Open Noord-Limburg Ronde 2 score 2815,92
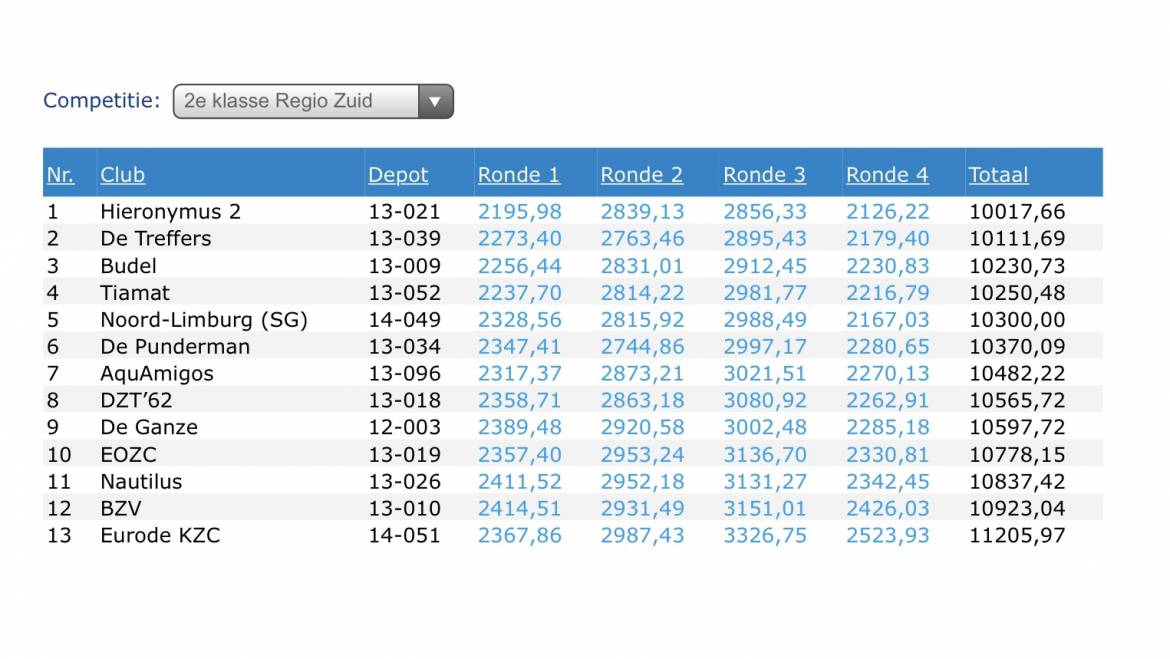1170x659 pixels. (x=642, y=320)
